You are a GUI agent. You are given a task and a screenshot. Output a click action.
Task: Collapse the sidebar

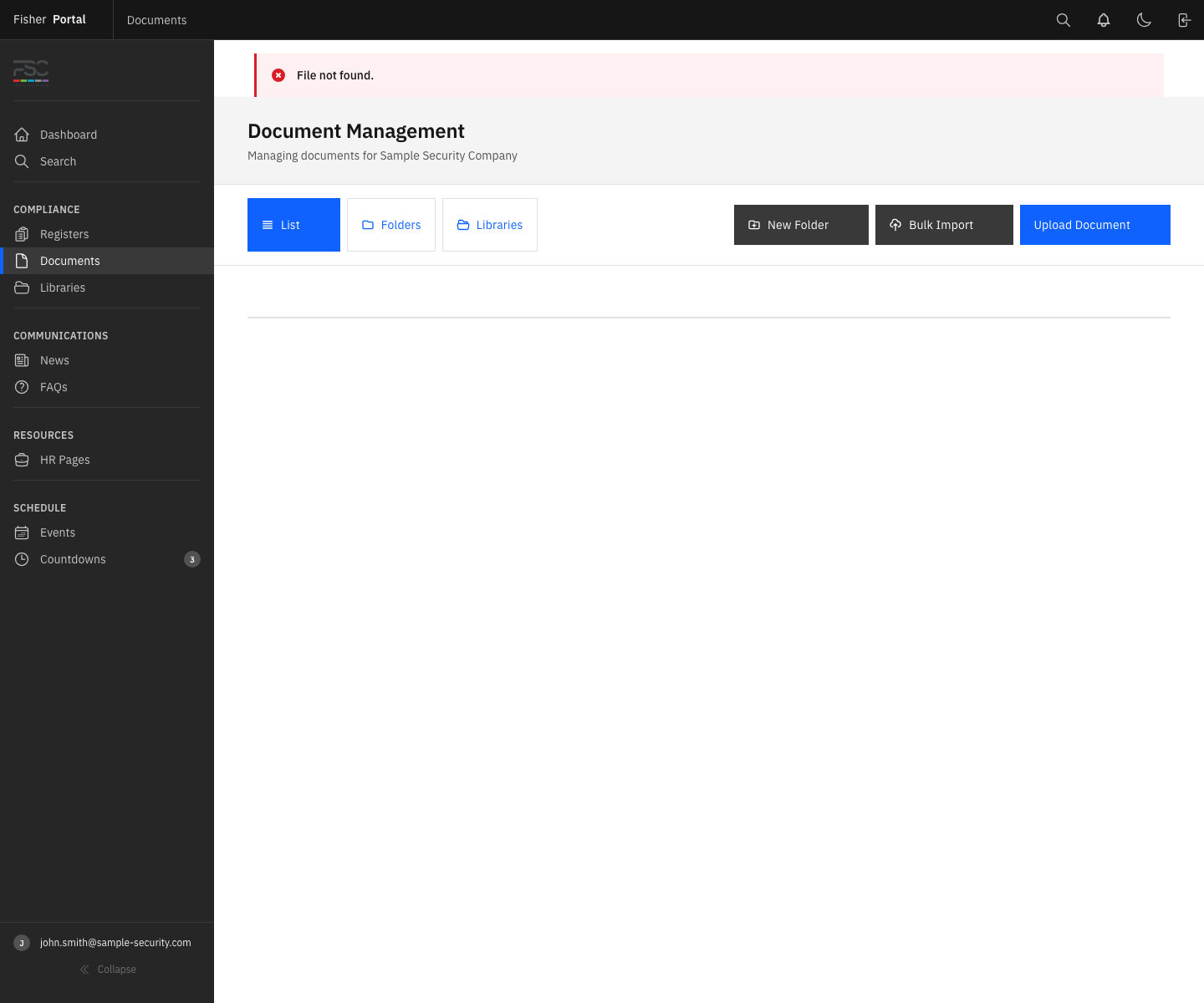pos(108,970)
